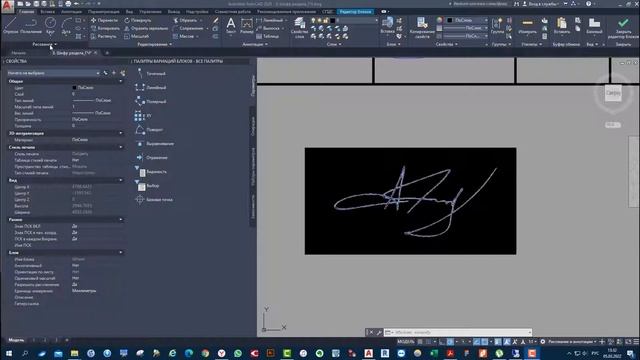Image resolution: width=640 pixels, height=360 pixels.
Task: Open the Вид ribbon tab
Action: pos(129,12)
